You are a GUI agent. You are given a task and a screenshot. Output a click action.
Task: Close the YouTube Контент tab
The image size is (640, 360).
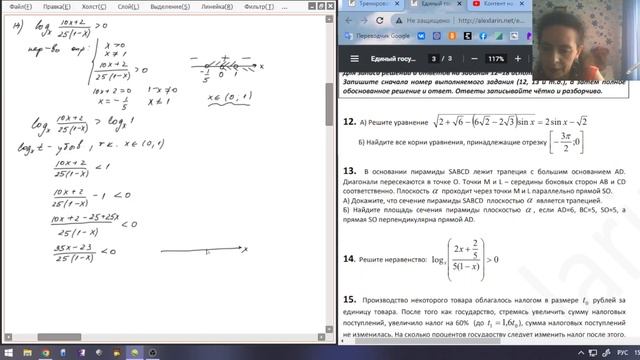point(522,4)
